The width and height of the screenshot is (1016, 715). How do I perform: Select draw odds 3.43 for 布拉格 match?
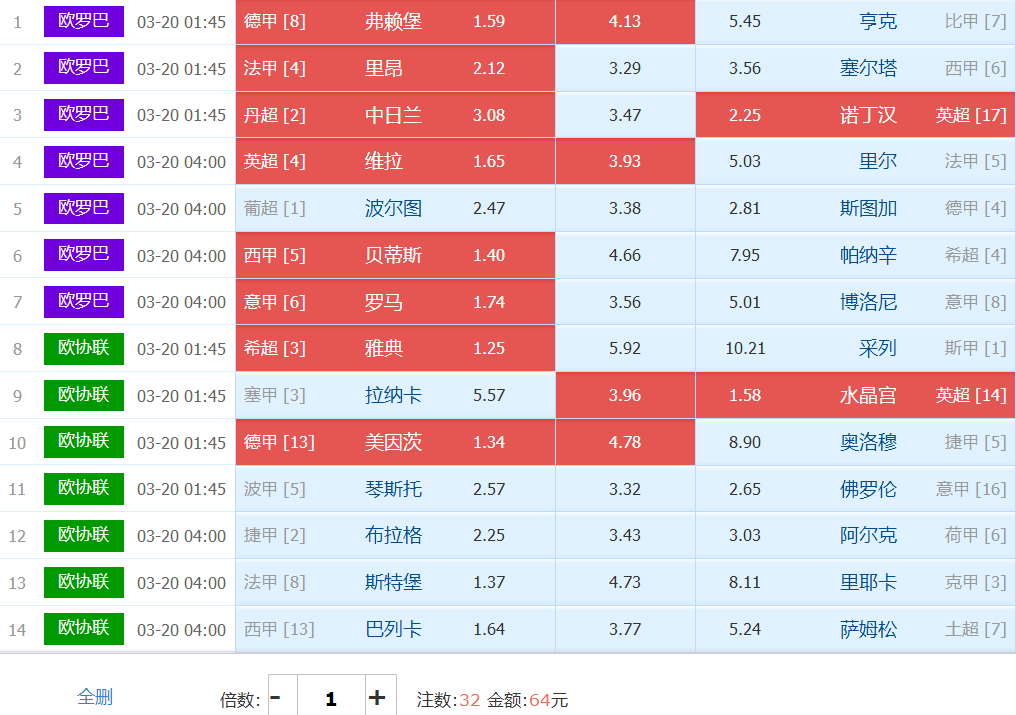625,535
